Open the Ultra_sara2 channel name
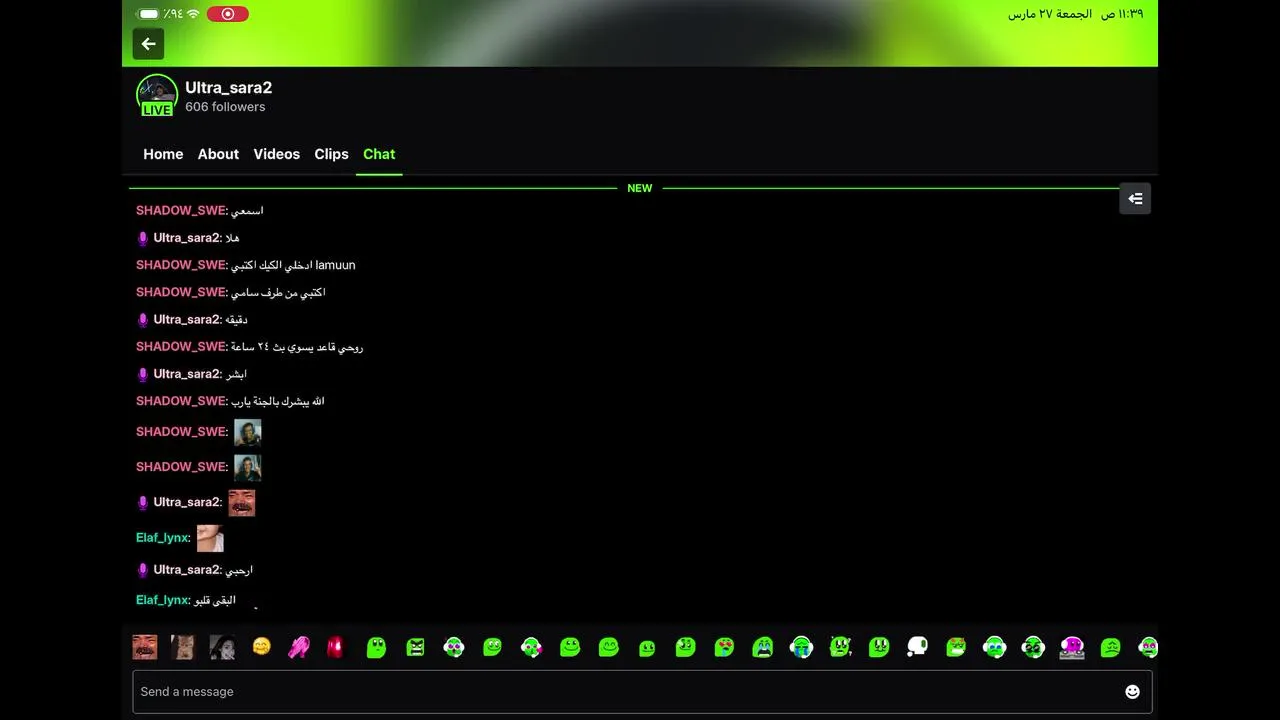 [228, 87]
